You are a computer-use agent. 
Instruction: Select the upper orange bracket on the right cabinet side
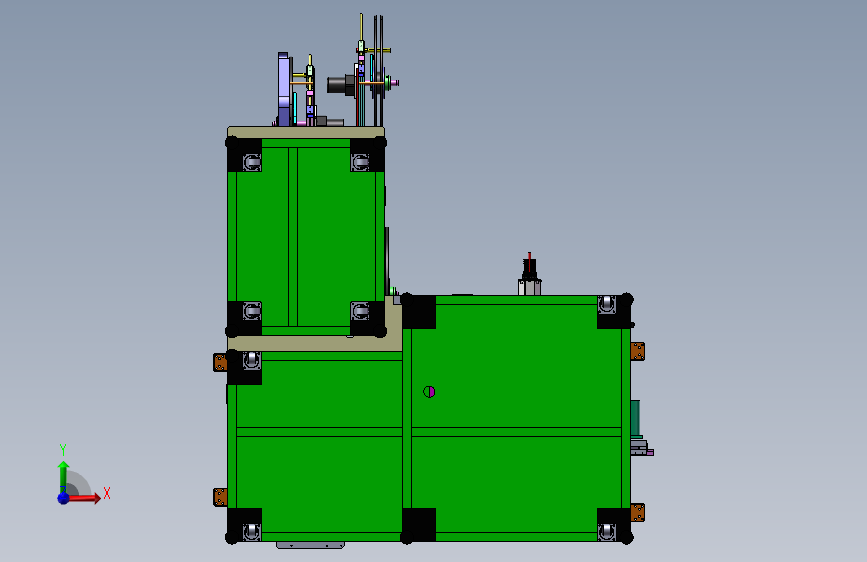(638, 351)
